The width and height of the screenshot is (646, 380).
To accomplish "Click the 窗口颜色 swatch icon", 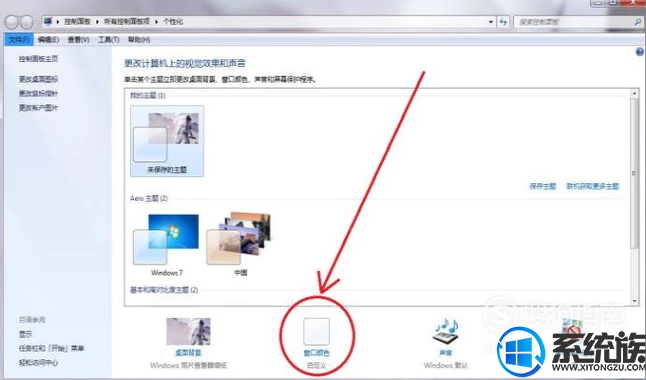I will 316,331.
